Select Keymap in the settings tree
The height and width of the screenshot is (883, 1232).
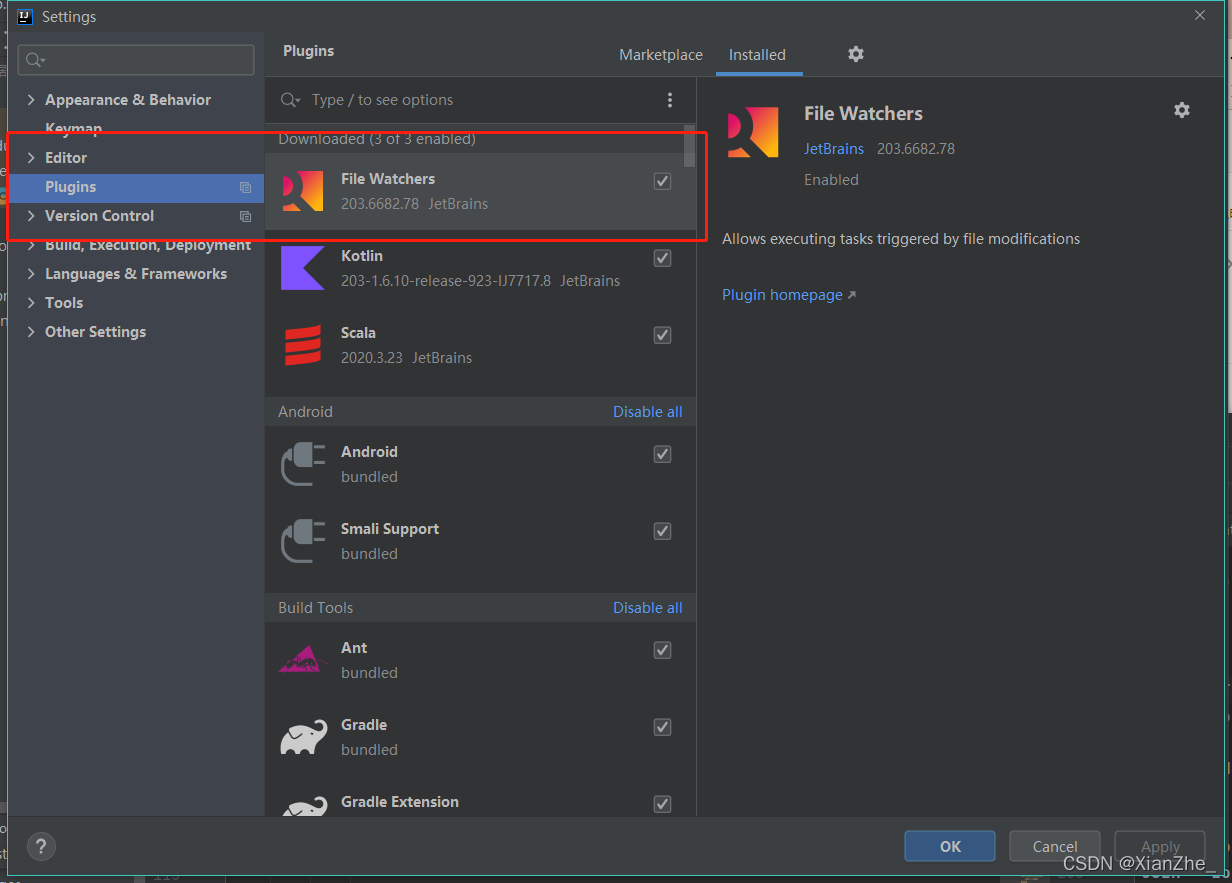pos(73,129)
